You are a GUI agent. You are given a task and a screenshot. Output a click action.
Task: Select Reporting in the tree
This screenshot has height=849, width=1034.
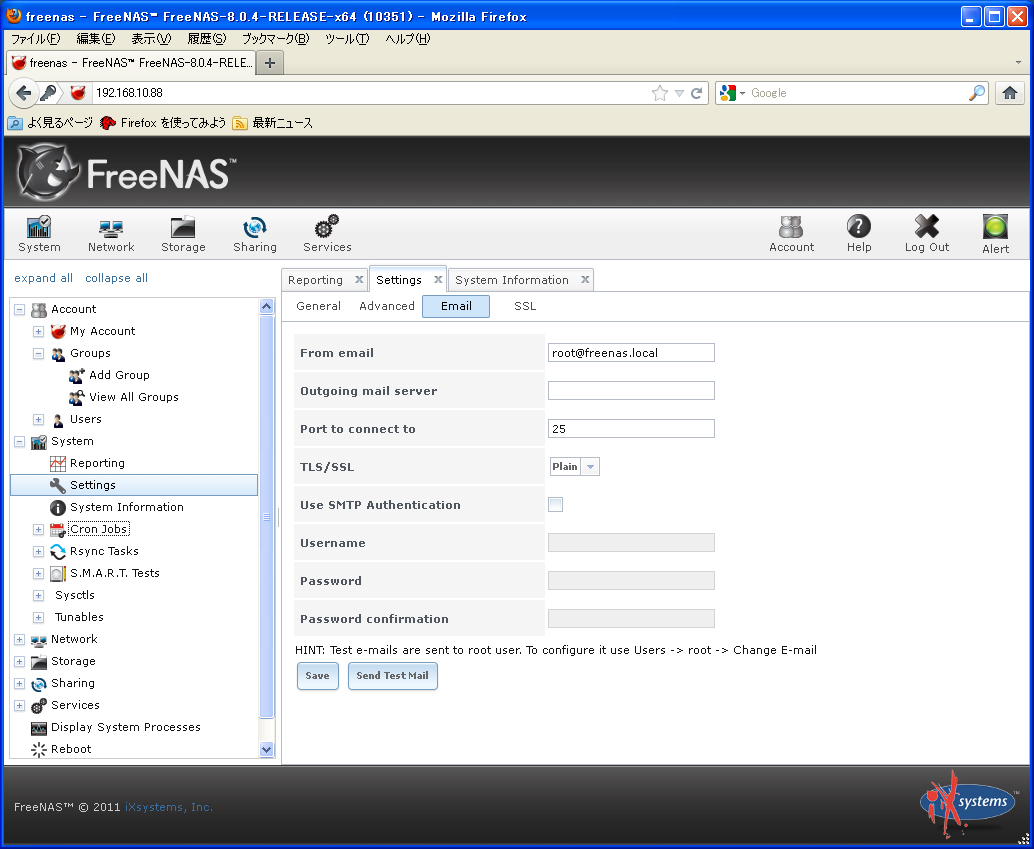97,463
